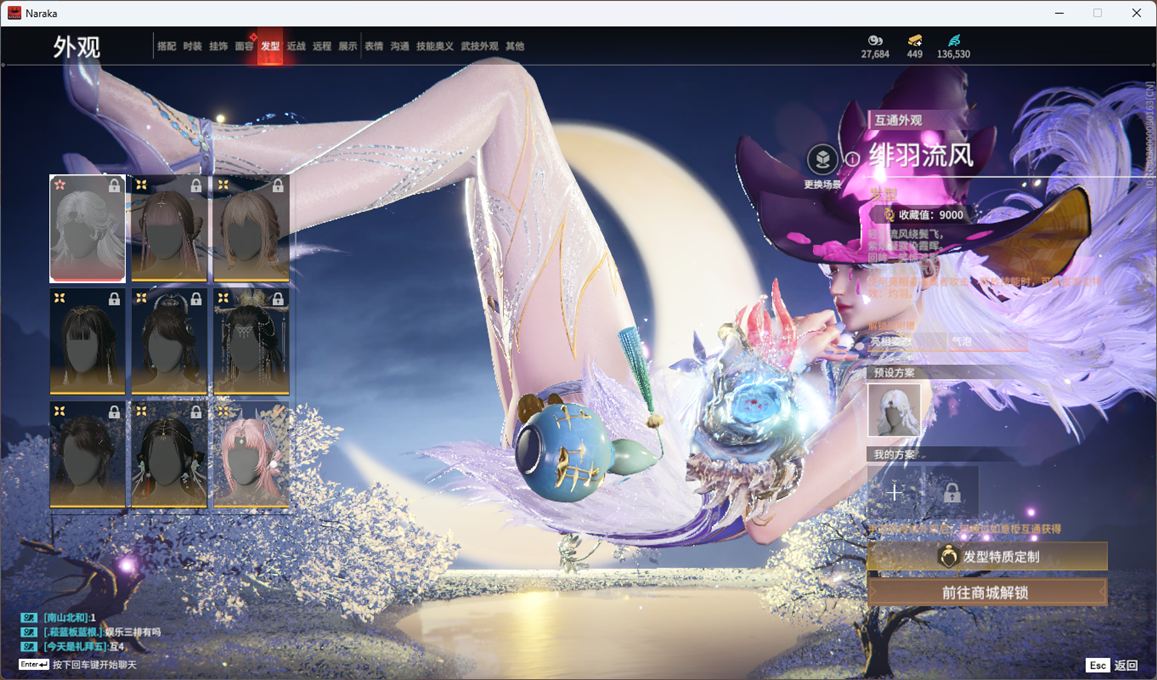
Task: Select the light brown hairstyle thumbnail
Action: 251,229
